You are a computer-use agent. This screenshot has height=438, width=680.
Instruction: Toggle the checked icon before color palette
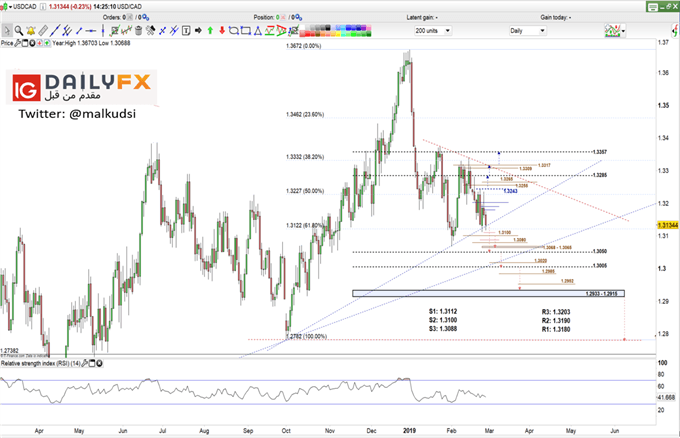294,31
